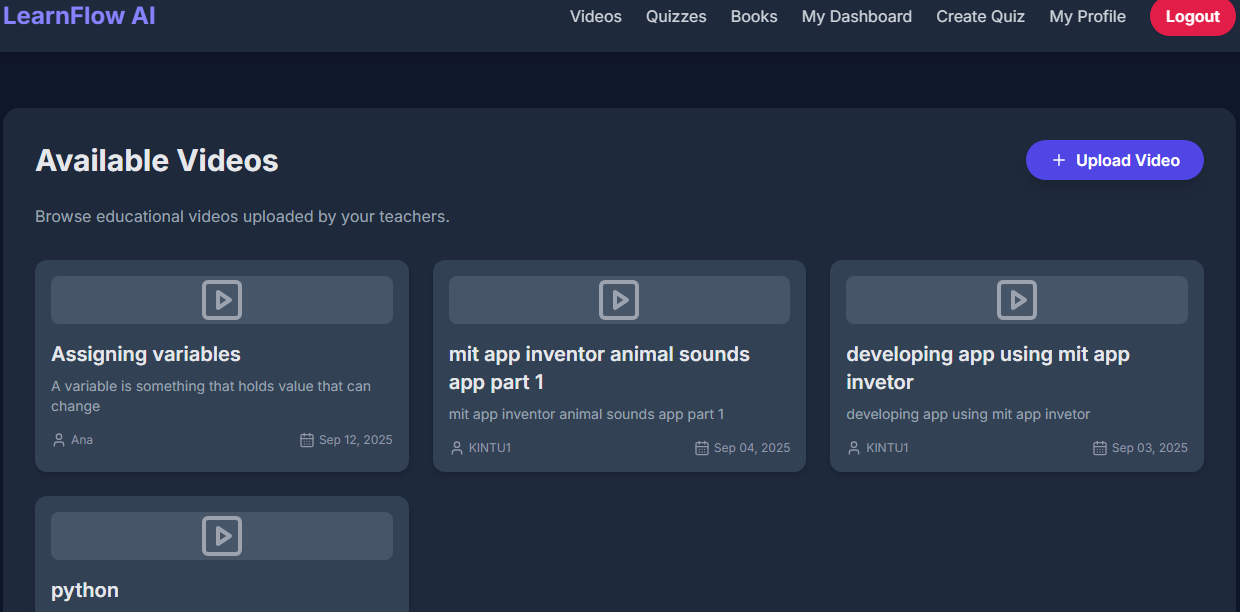Open the Assigning variables video title
Viewport: 1240px width, 612px height.
146,354
